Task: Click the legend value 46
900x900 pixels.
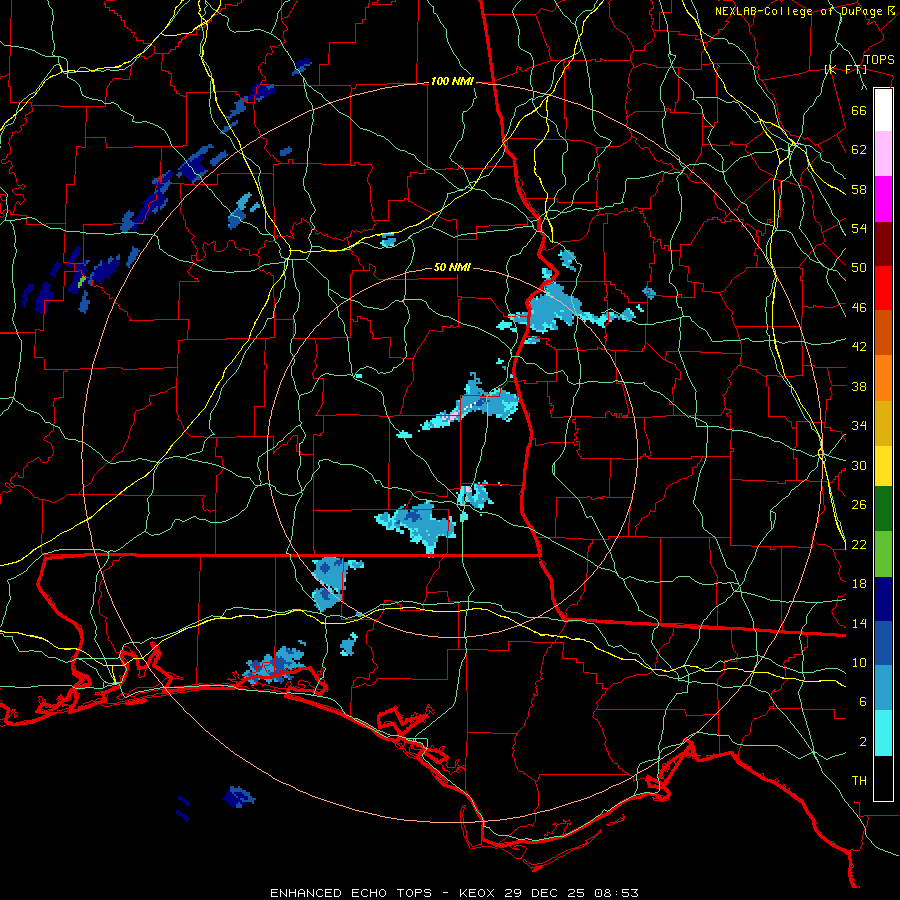Action: [x=859, y=308]
